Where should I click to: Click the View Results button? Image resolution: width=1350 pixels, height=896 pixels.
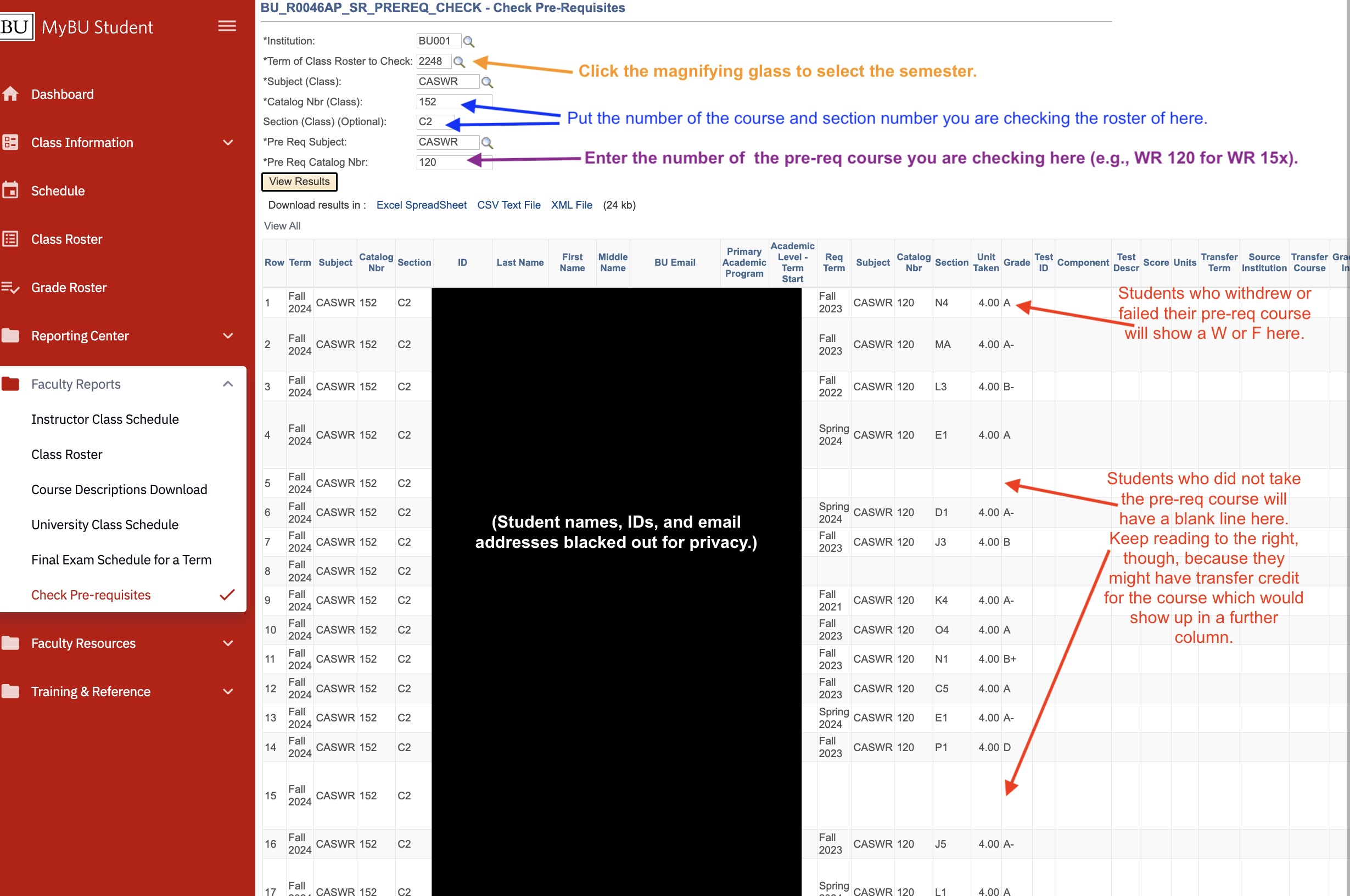click(299, 182)
